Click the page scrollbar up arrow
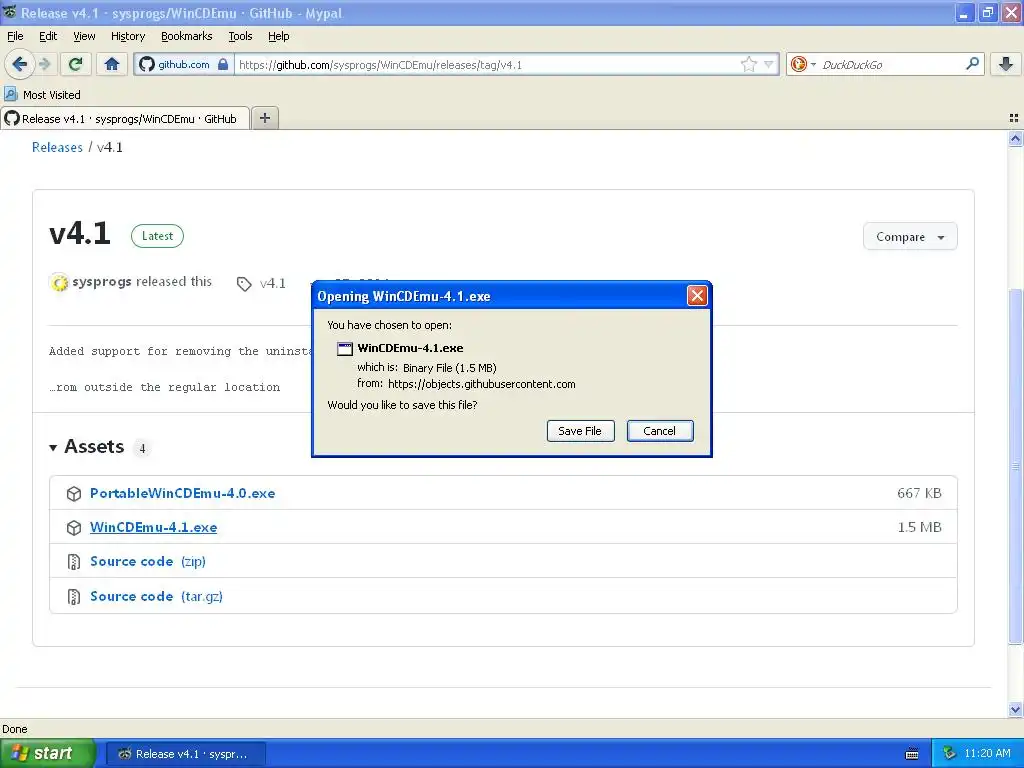 pos(1015,138)
